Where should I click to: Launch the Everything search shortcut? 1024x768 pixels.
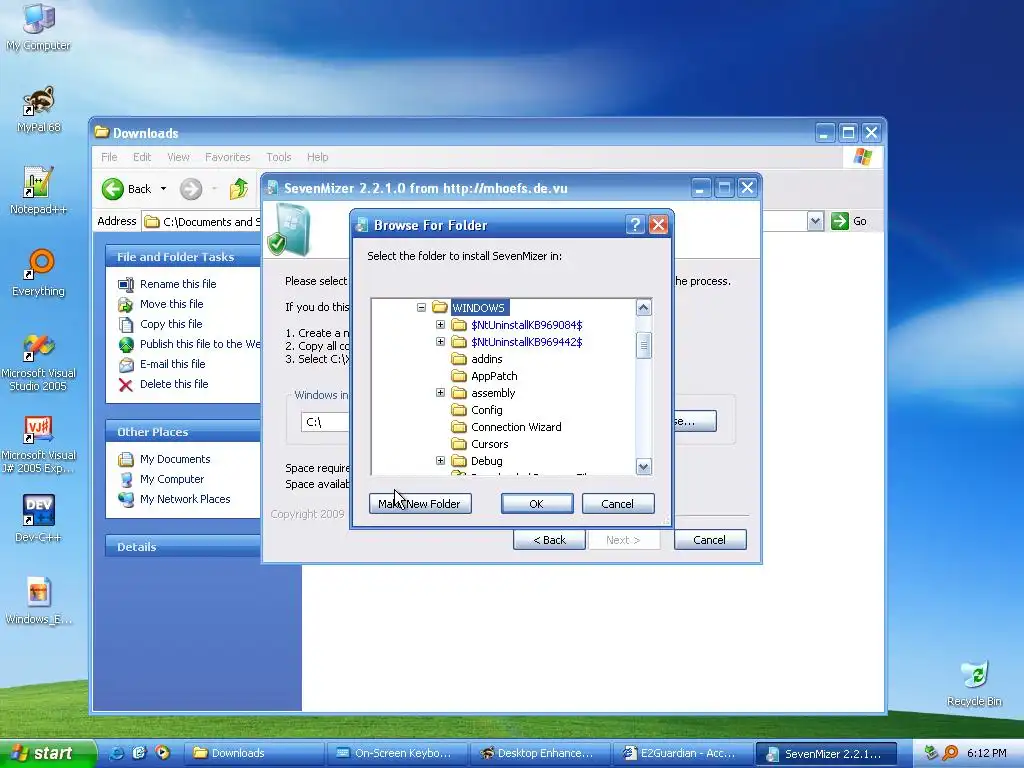(x=39, y=272)
